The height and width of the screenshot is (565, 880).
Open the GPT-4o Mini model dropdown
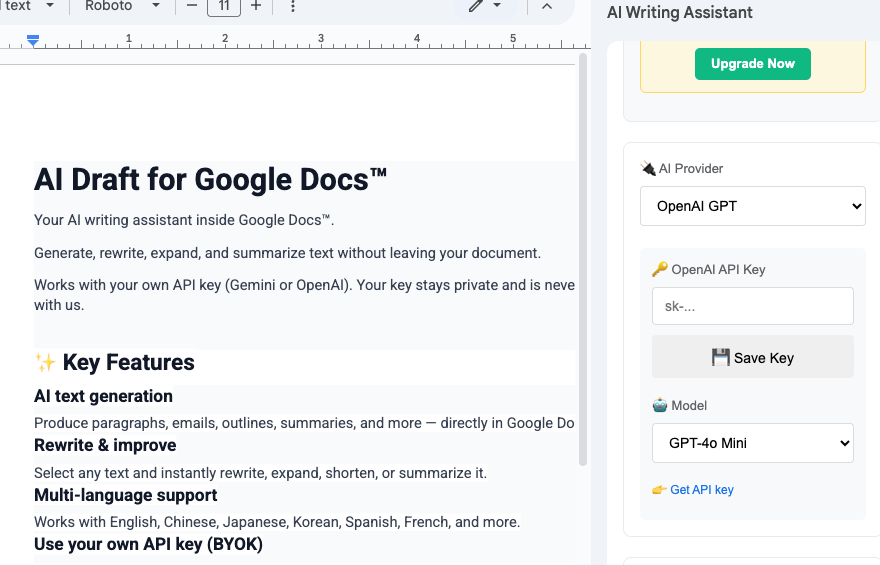tap(752, 443)
